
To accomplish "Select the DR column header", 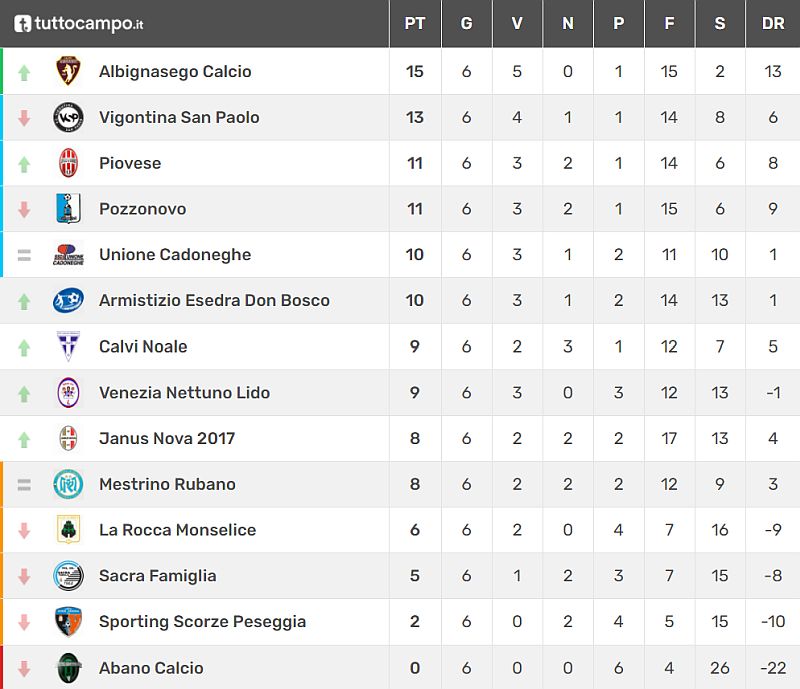I will tap(773, 23).
